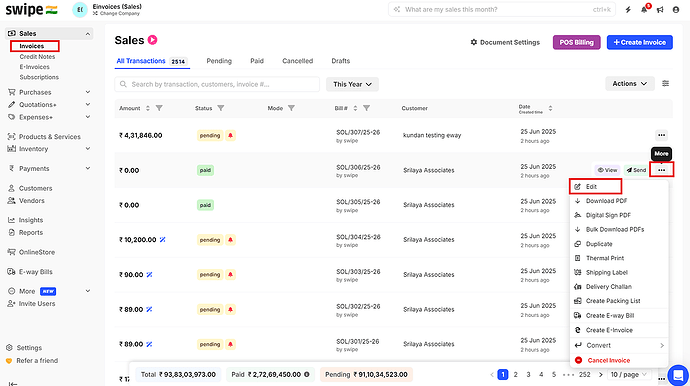The image size is (690, 386).
Task: Open Credit Notes in sidebar
Action: (x=37, y=57)
